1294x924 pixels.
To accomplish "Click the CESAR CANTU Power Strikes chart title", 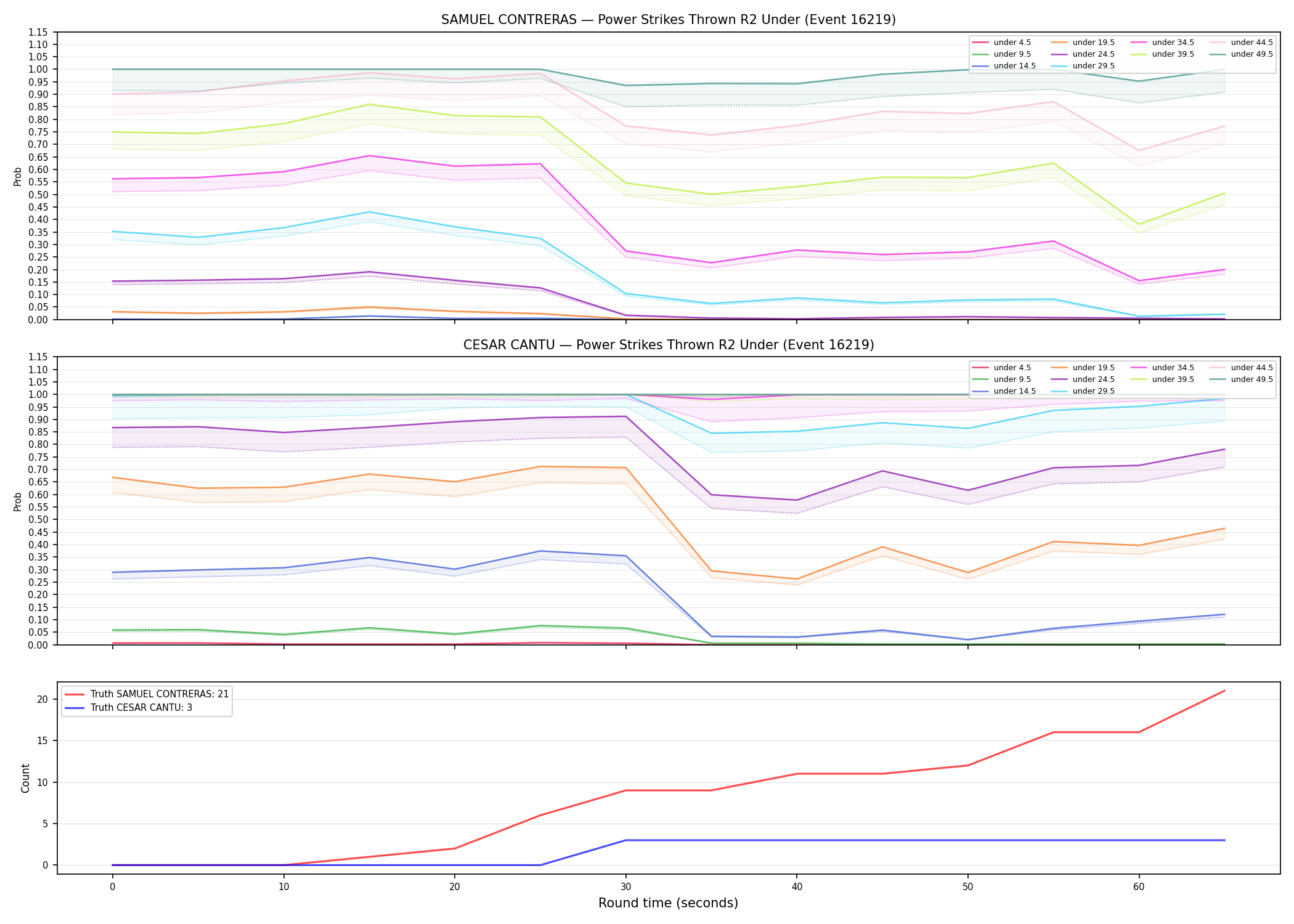I will point(669,345).
